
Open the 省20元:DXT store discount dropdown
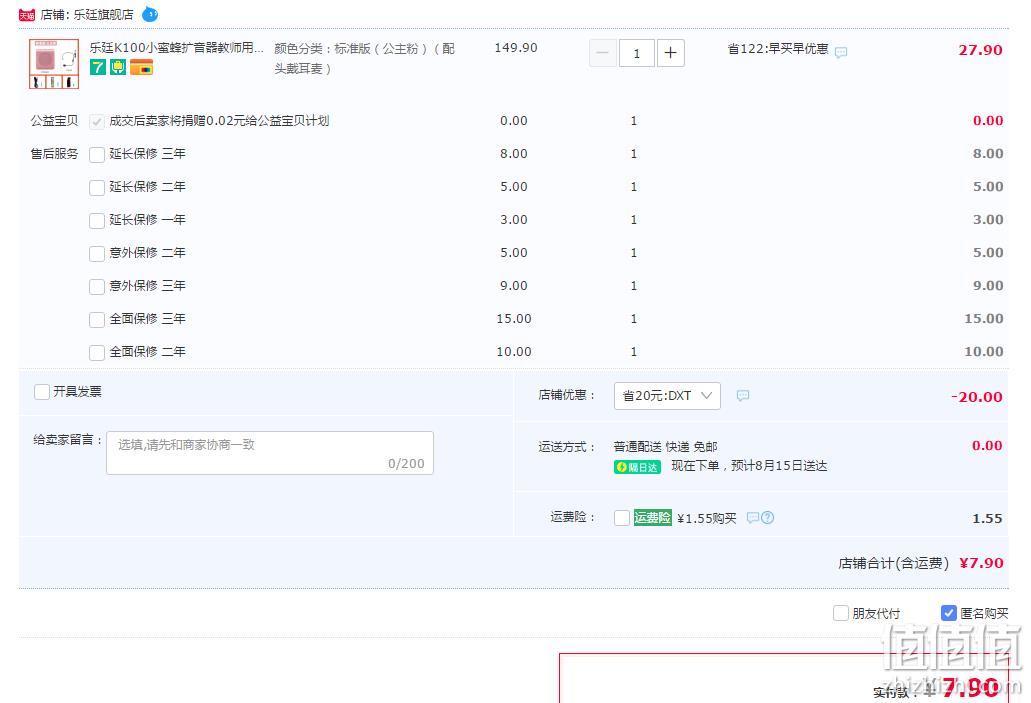[667, 396]
